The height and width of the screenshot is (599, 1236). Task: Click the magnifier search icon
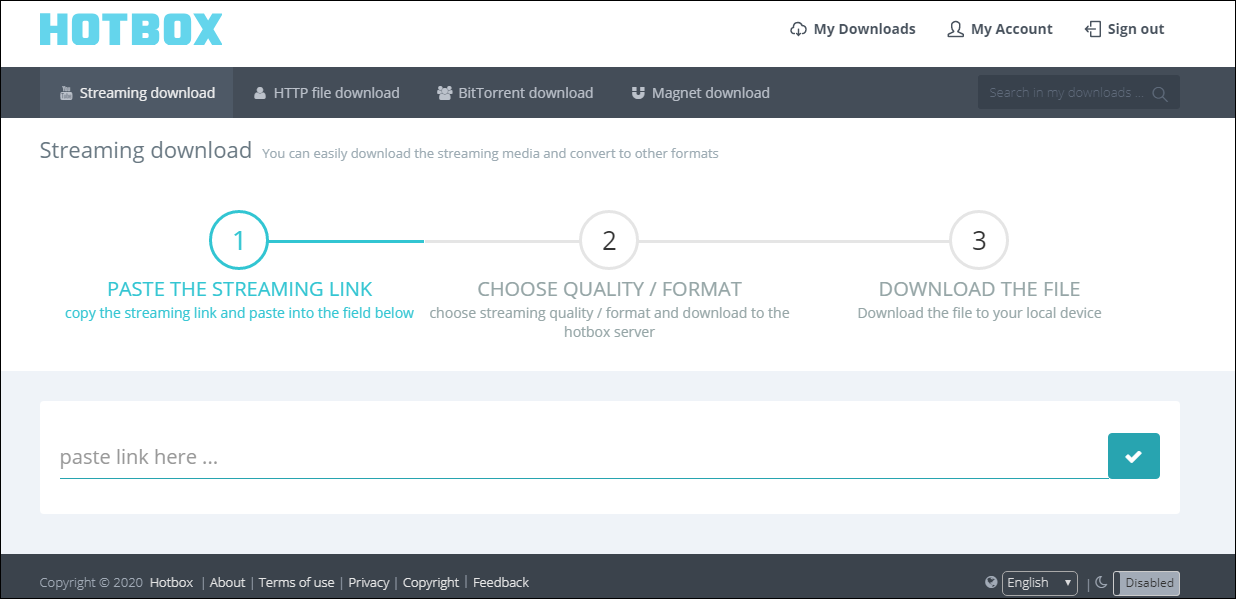point(1160,93)
